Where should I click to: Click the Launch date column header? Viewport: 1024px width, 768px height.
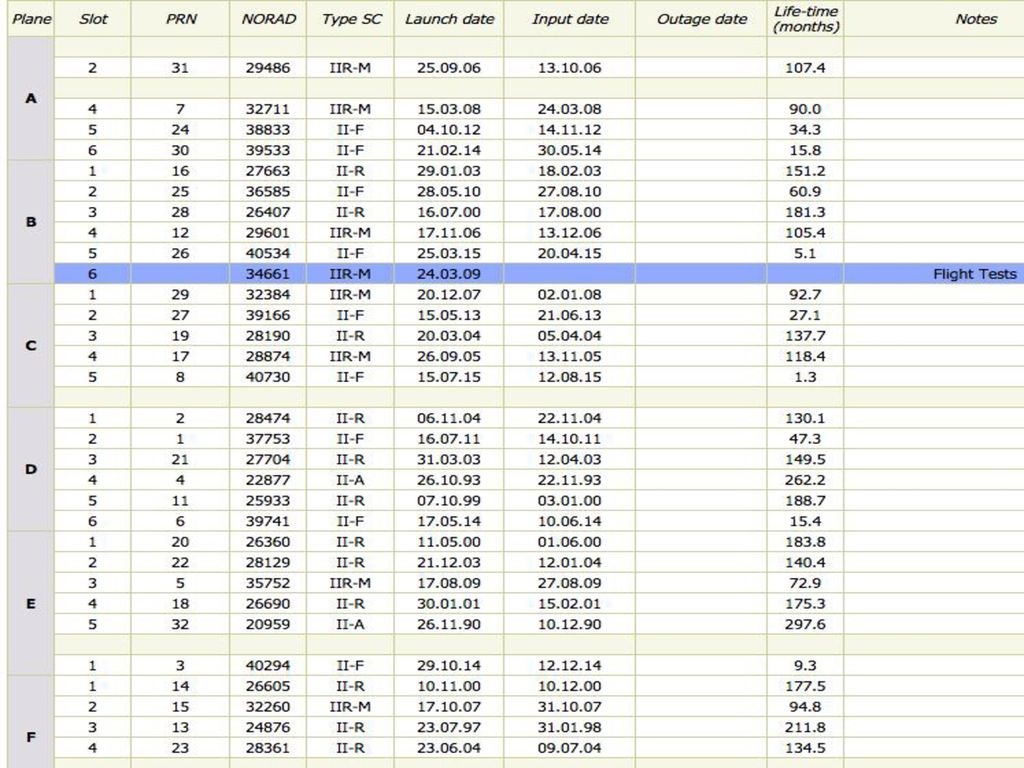tap(449, 19)
